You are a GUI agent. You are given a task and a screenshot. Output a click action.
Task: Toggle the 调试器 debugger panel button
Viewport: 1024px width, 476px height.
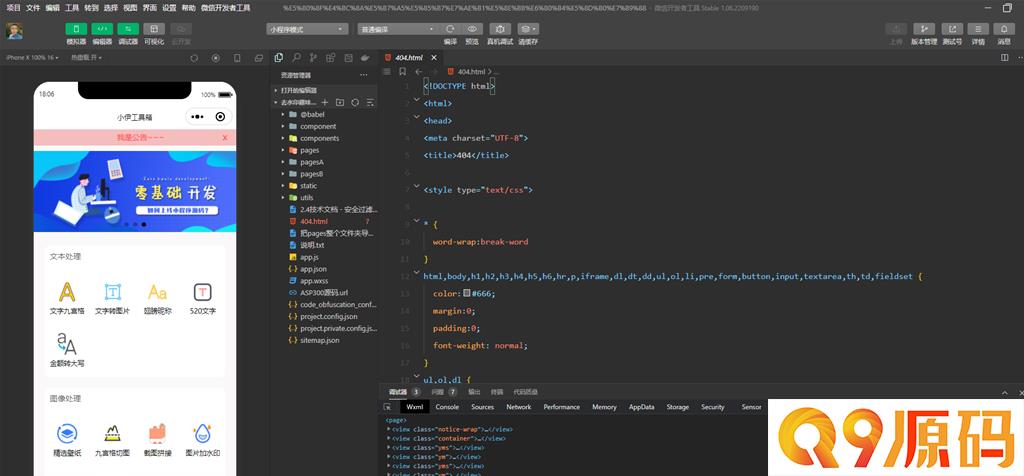128,29
